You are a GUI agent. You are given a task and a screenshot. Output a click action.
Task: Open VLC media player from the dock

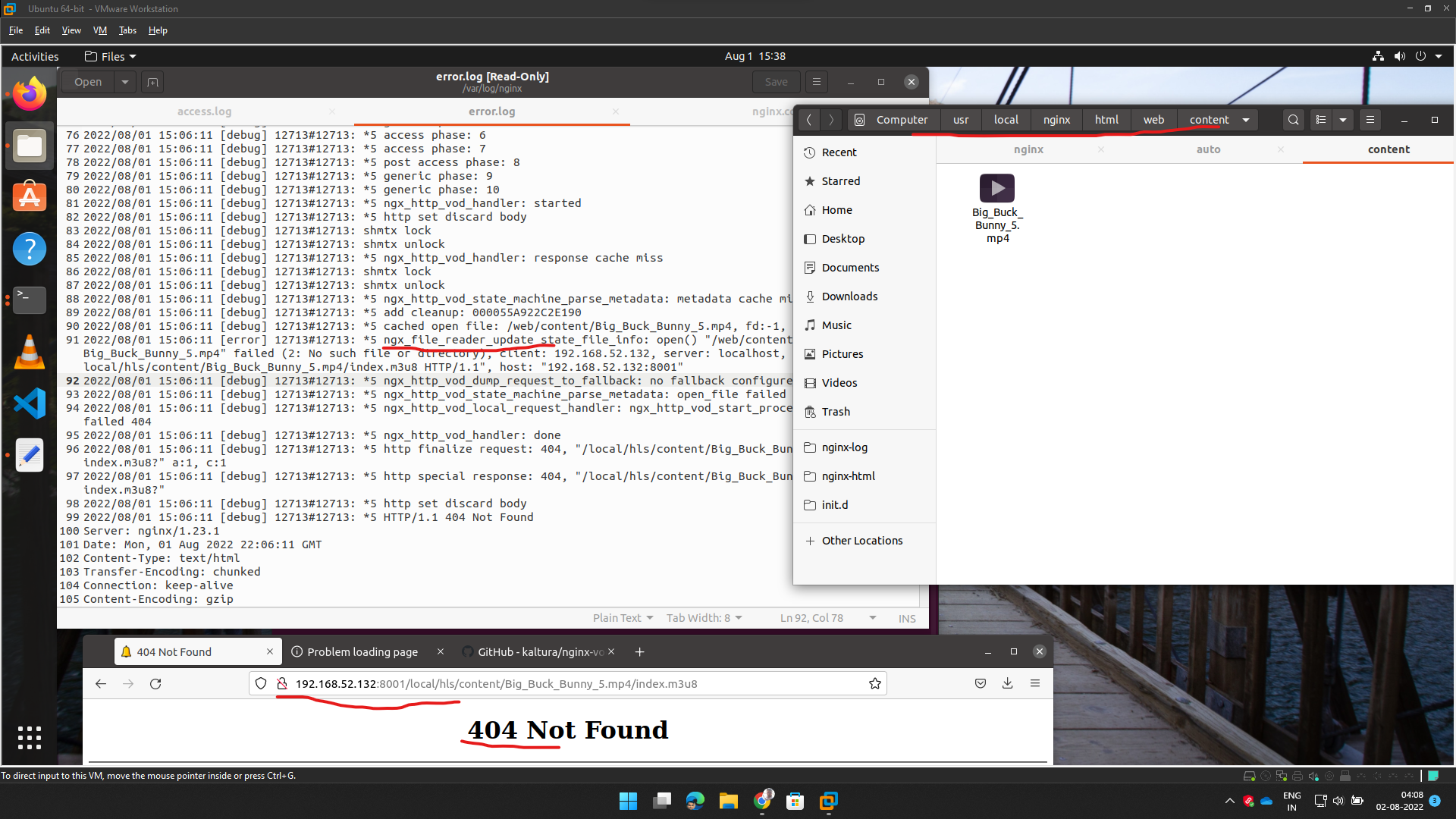click(30, 352)
